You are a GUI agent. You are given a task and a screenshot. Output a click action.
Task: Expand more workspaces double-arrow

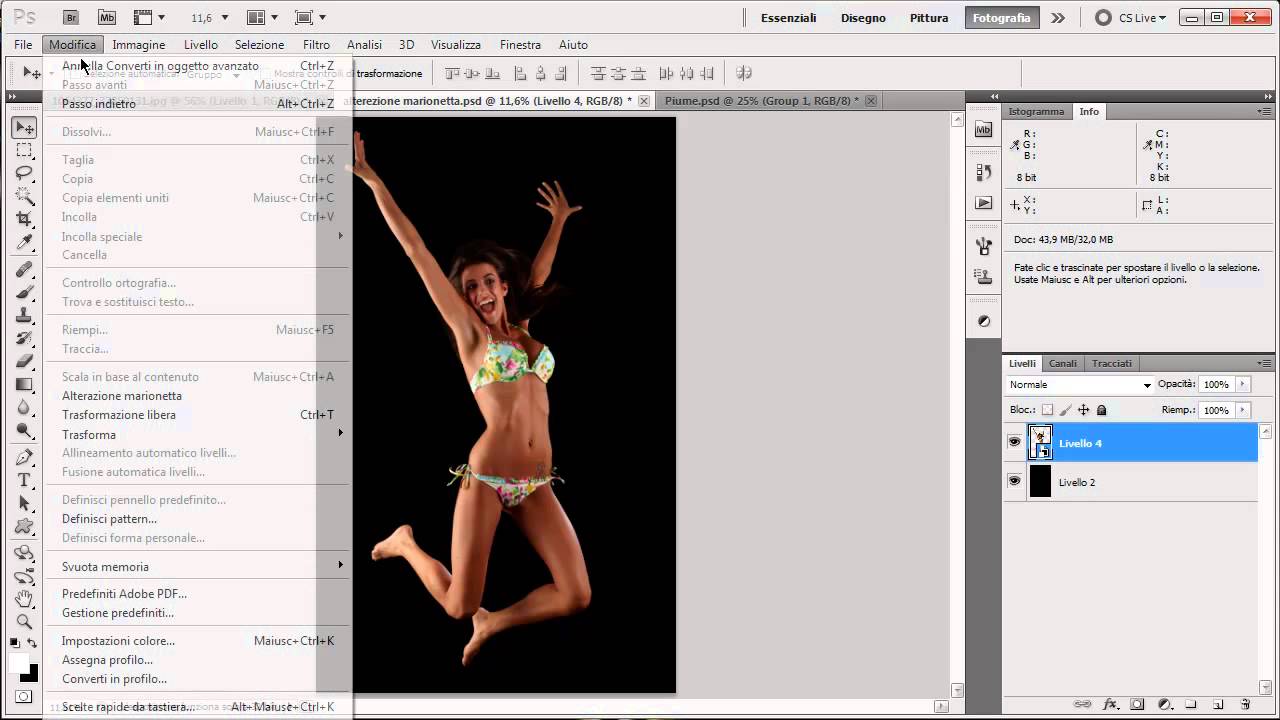pyautogui.click(x=1058, y=18)
